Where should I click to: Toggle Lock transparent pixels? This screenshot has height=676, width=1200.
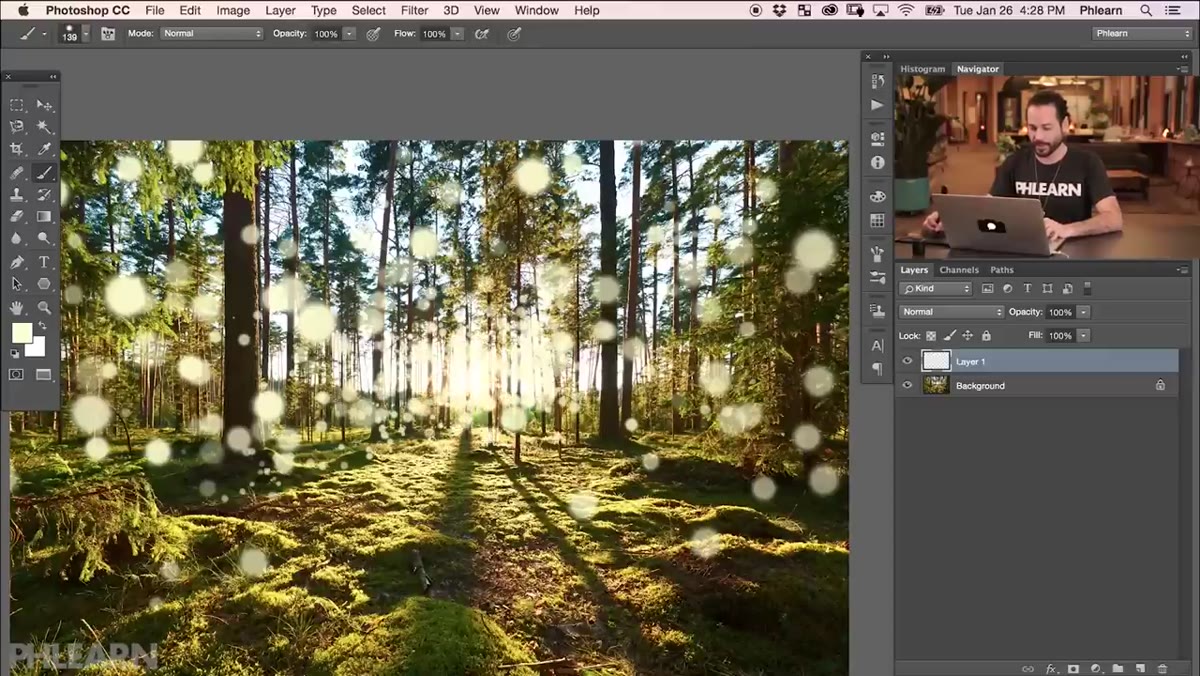coord(931,336)
